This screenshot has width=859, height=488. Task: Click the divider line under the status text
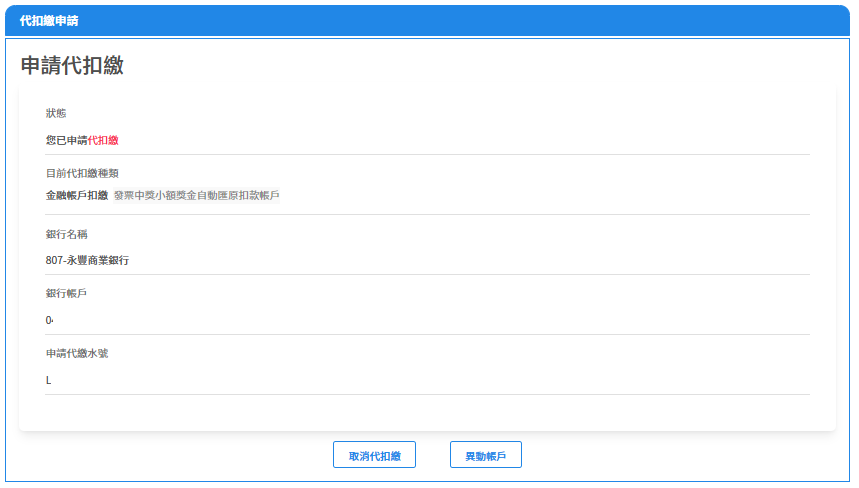[x=427, y=154]
